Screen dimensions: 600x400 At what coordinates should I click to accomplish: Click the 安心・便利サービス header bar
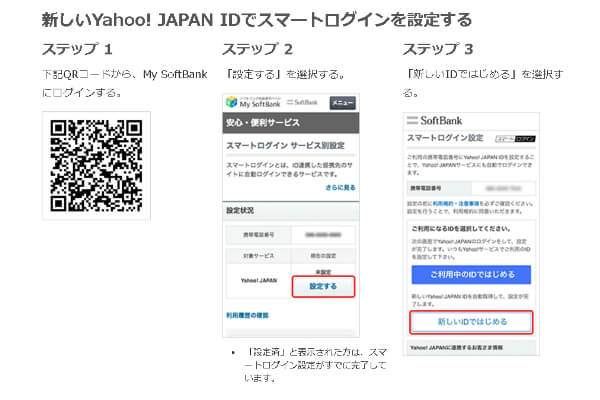[291, 123]
